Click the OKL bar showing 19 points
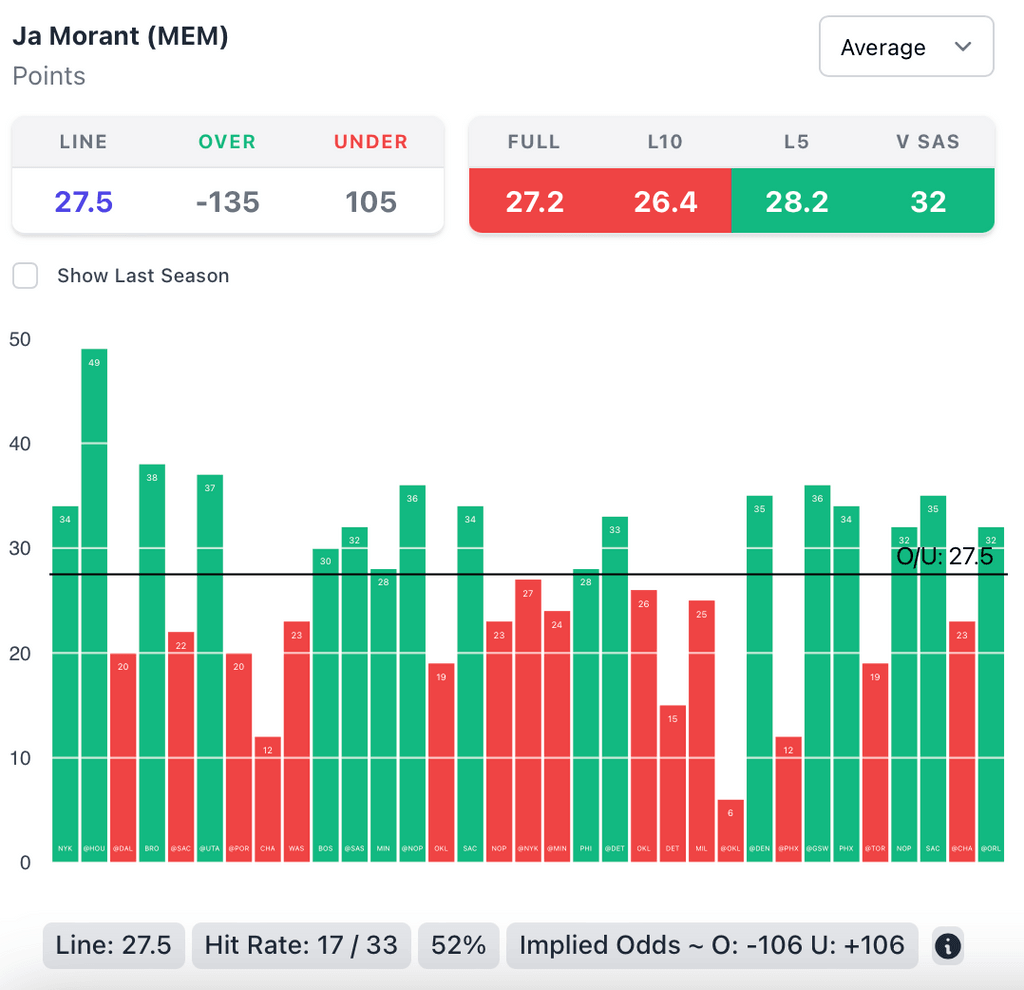Screen dimensions: 1024x990 [441, 763]
